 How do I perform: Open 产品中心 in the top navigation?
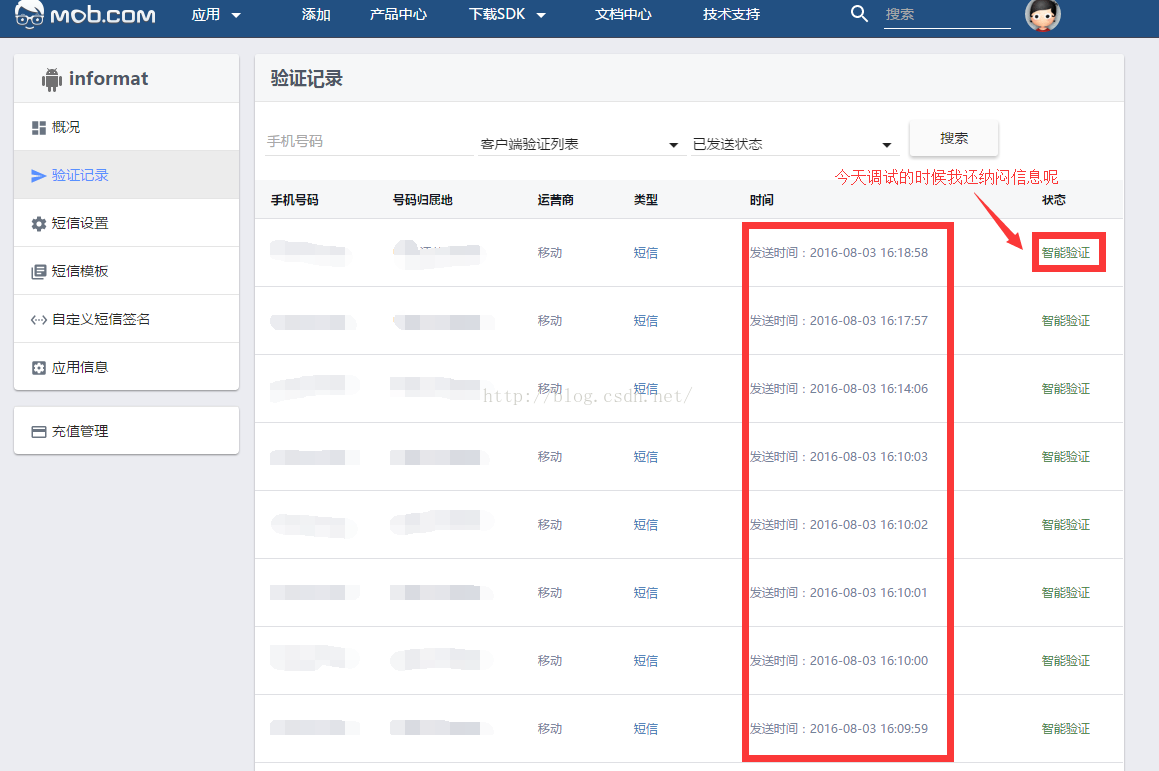pos(398,15)
